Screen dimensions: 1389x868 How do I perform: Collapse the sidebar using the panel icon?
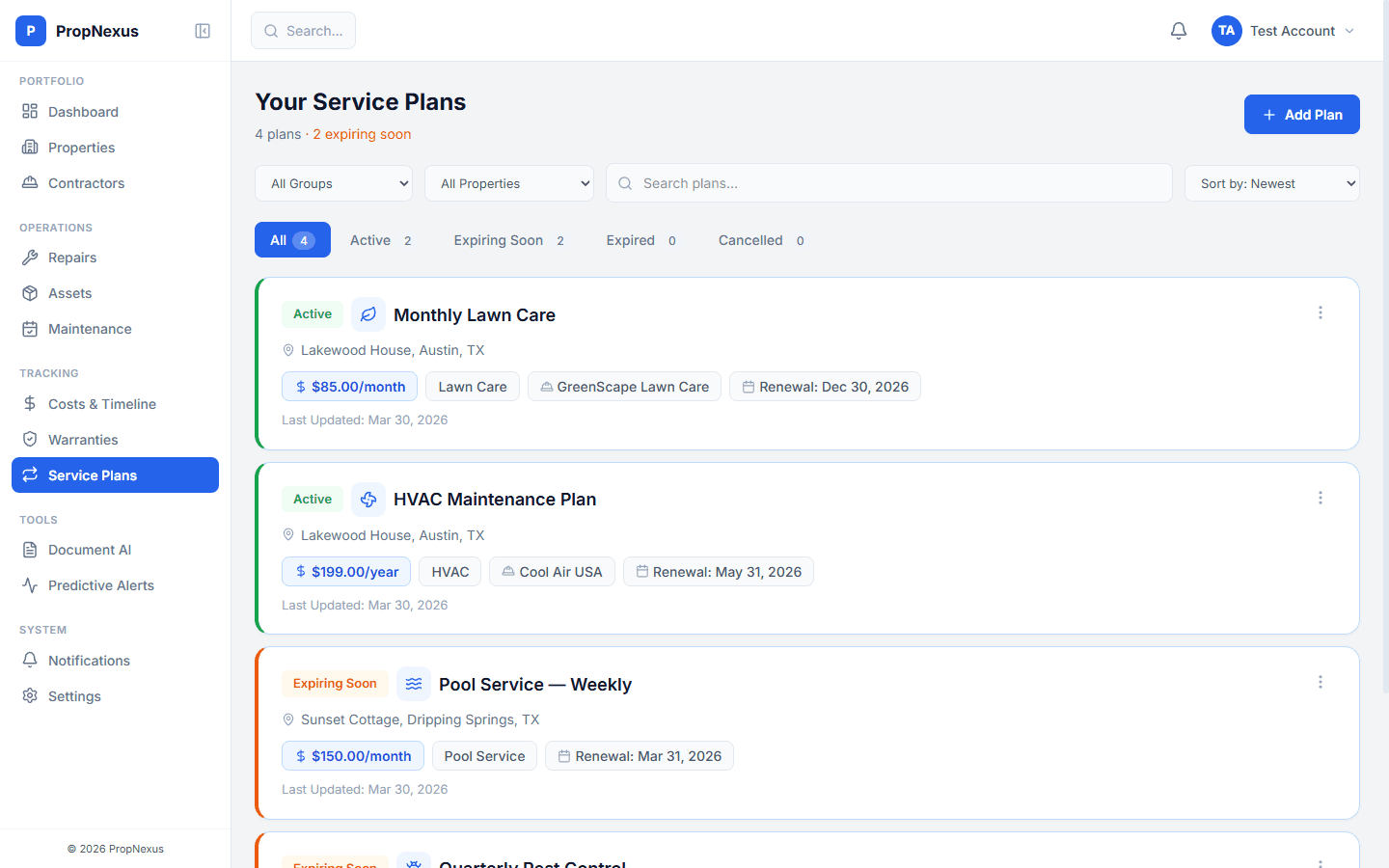203,30
